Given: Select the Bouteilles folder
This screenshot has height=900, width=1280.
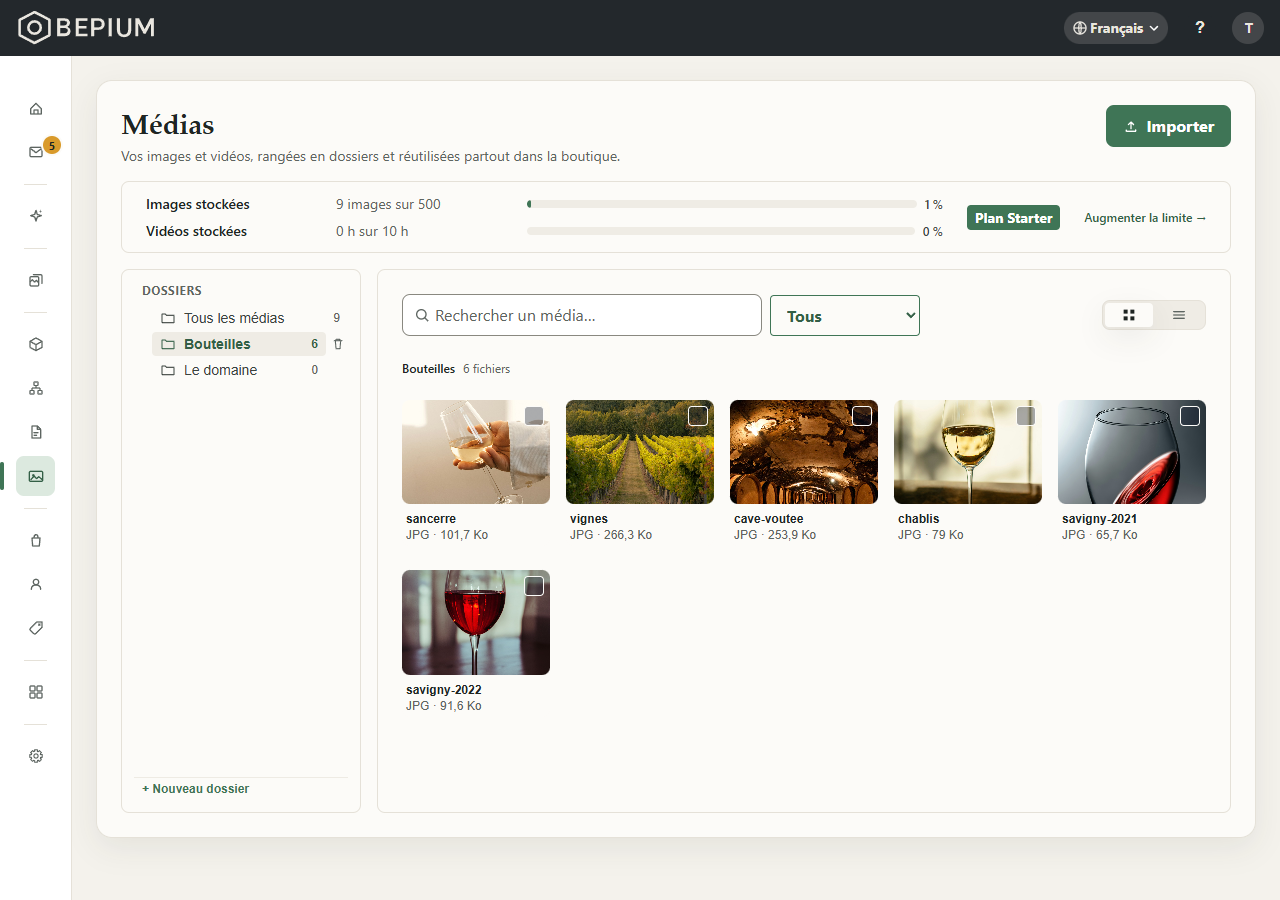Looking at the screenshot, I should coord(239,344).
